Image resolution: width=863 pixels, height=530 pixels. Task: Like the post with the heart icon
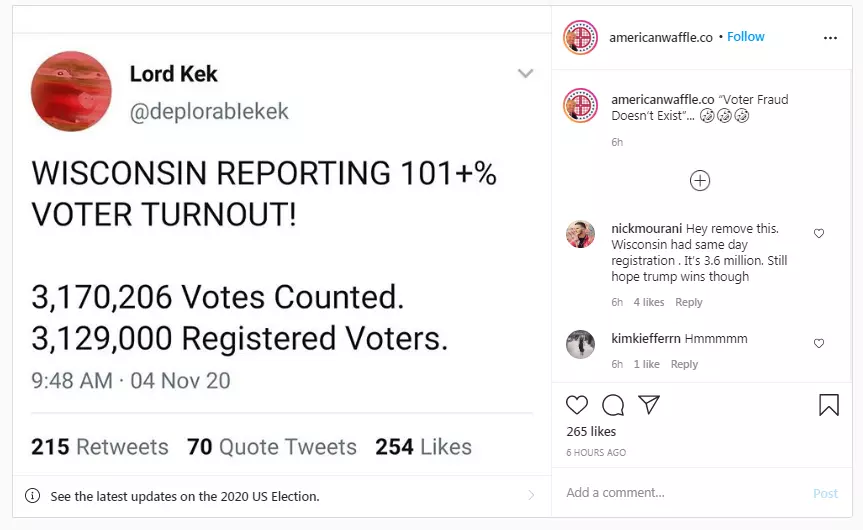[x=577, y=405]
